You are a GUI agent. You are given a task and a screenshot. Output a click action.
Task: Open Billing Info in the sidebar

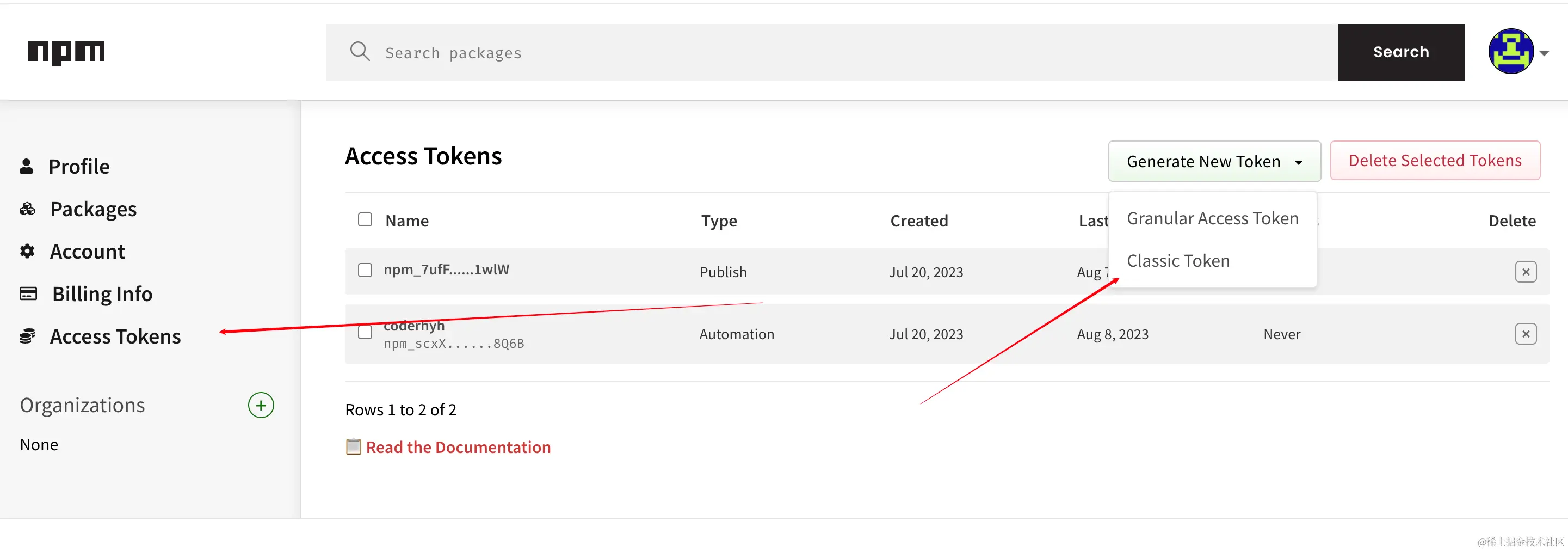[x=102, y=295]
